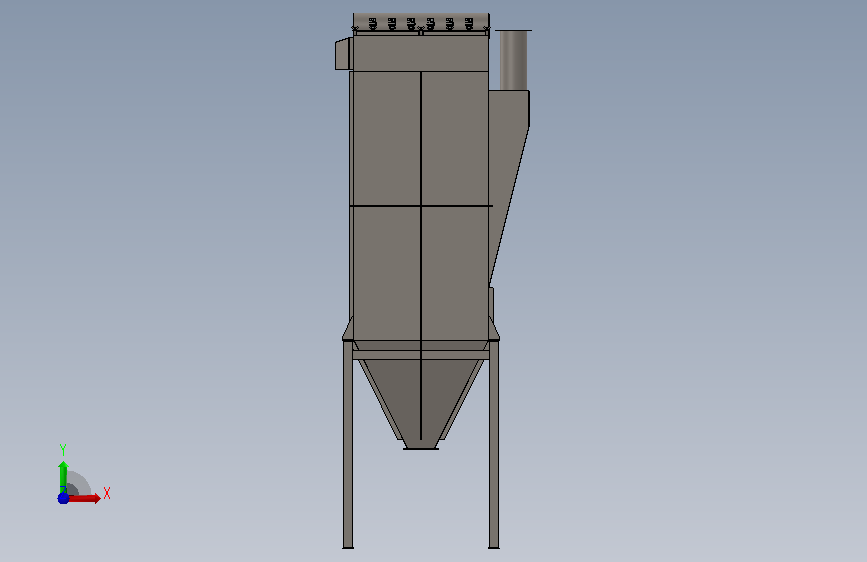Click the red X axis arrow of triad
This screenshot has width=867, height=562.
click(x=84, y=498)
